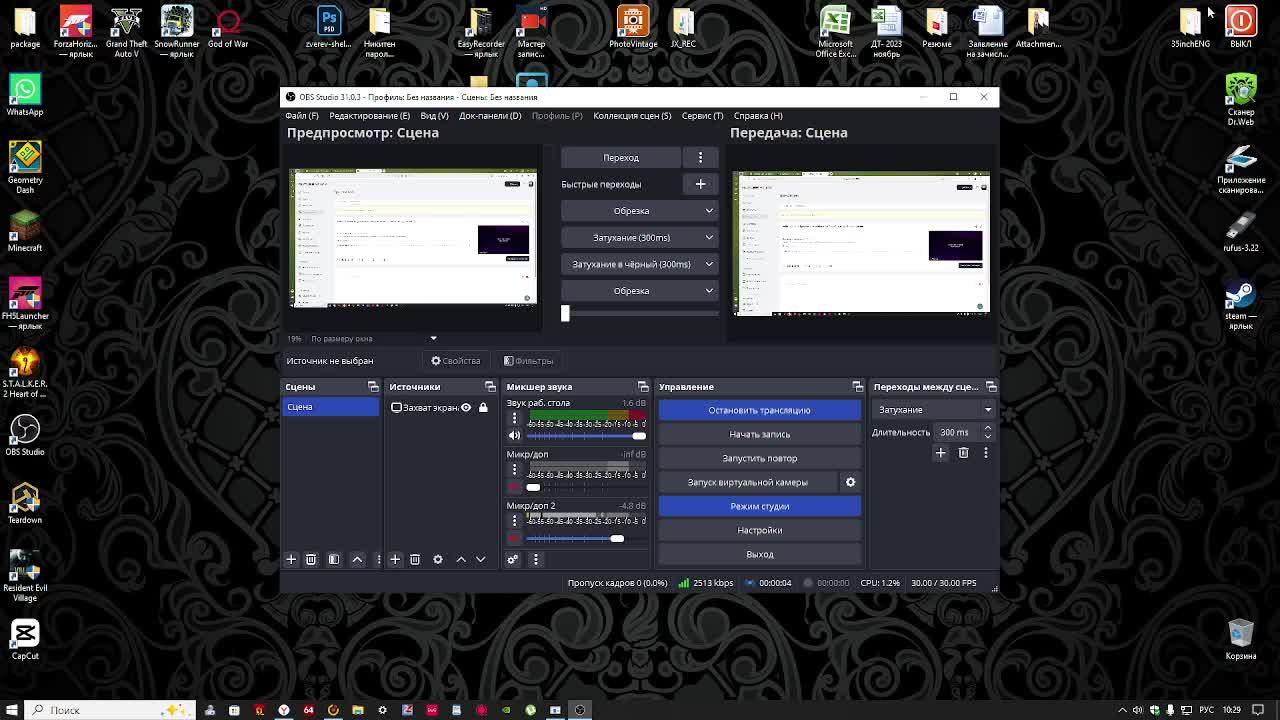Click Переход transition button
Image resolution: width=1280 pixels, height=720 pixels.
[621, 157]
